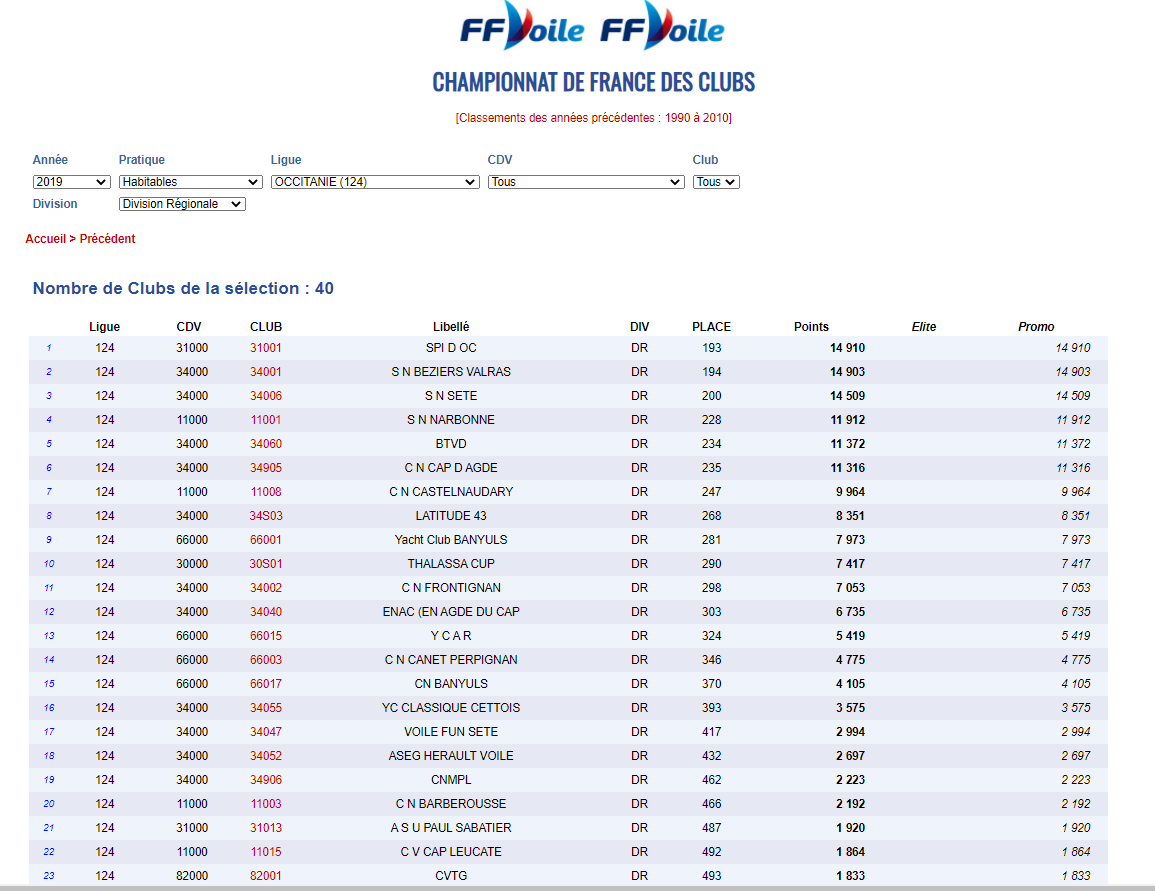Open club code 34060 link
1155x891 pixels.
(266, 444)
